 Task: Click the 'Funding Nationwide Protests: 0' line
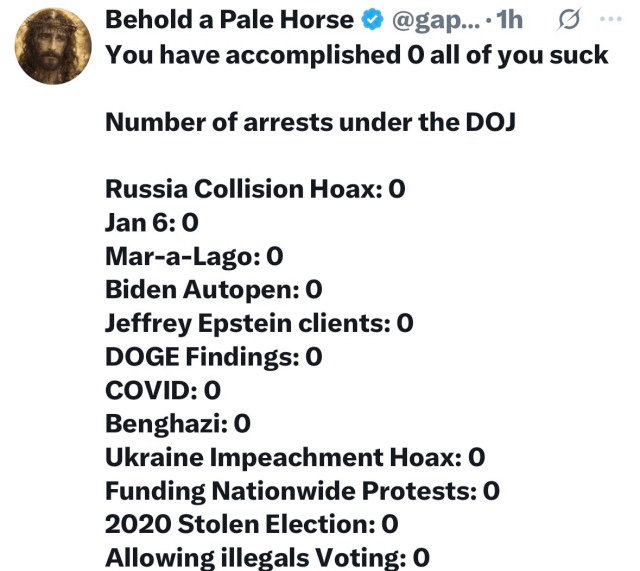302,491
